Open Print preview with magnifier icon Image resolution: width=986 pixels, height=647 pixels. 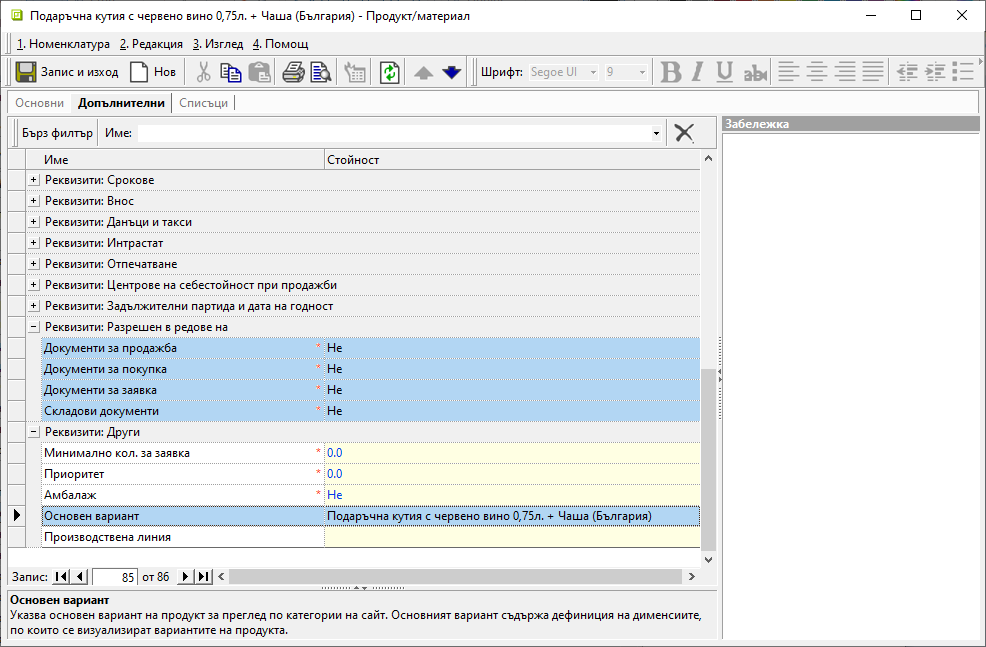(320, 72)
